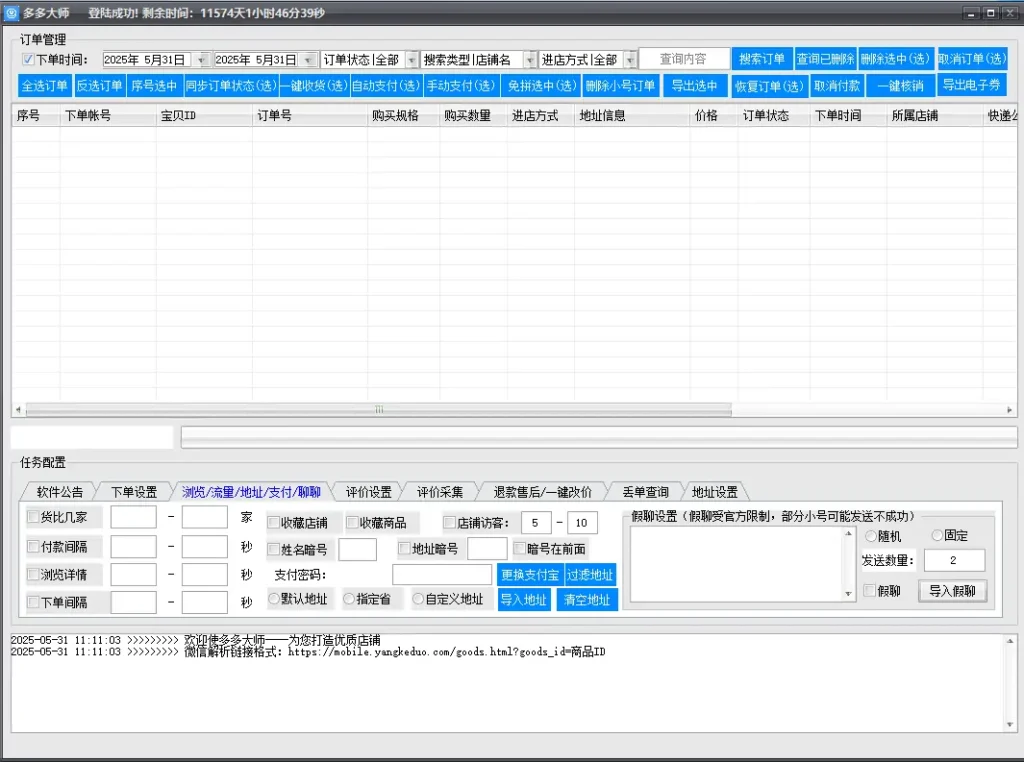Click the 查询已删除 button
This screenshot has width=1024, height=762.
point(825,59)
